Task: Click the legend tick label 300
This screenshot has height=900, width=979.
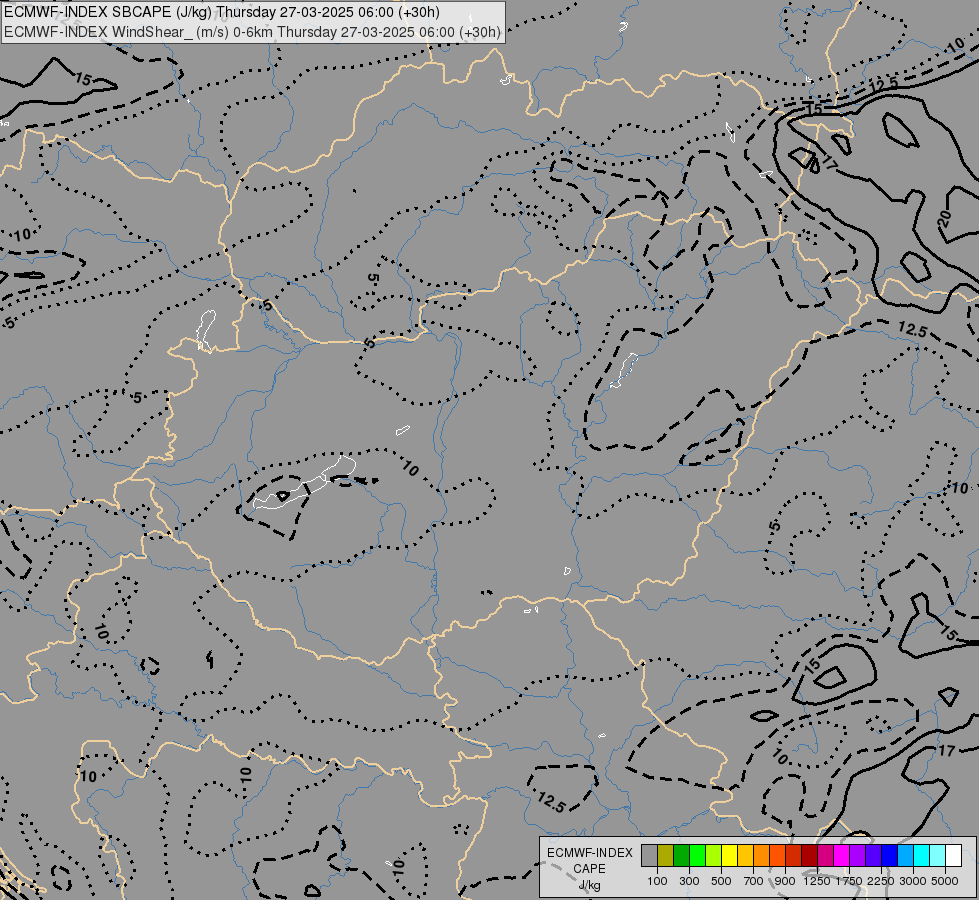Action: click(689, 881)
